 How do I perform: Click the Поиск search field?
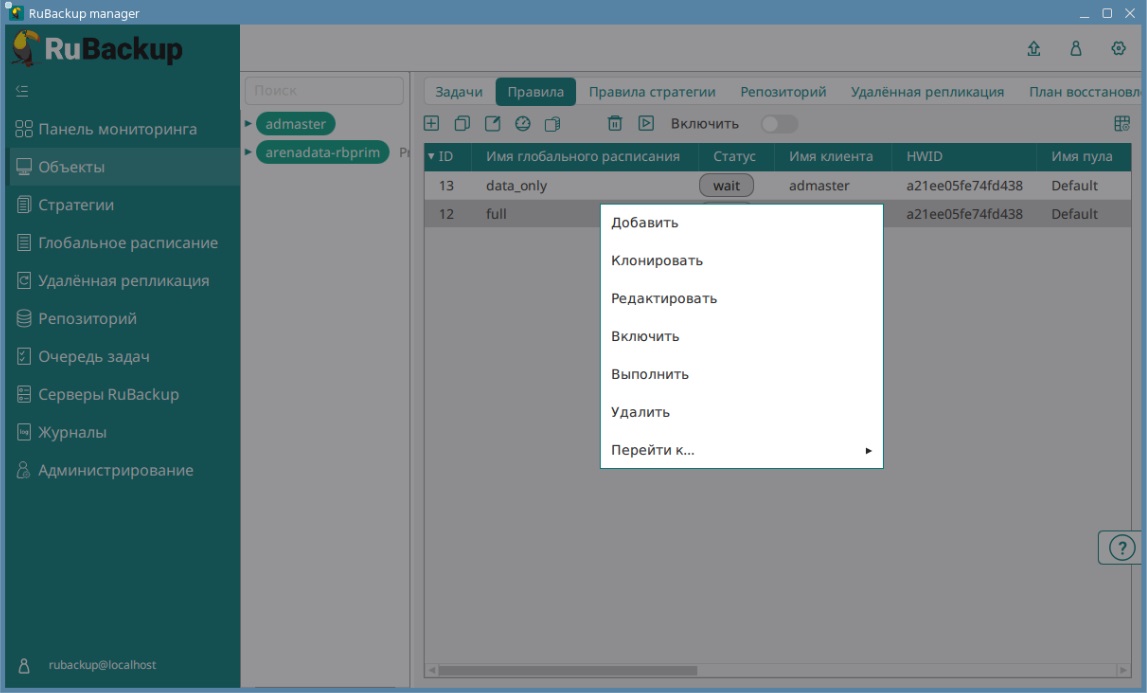pos(324,91)
